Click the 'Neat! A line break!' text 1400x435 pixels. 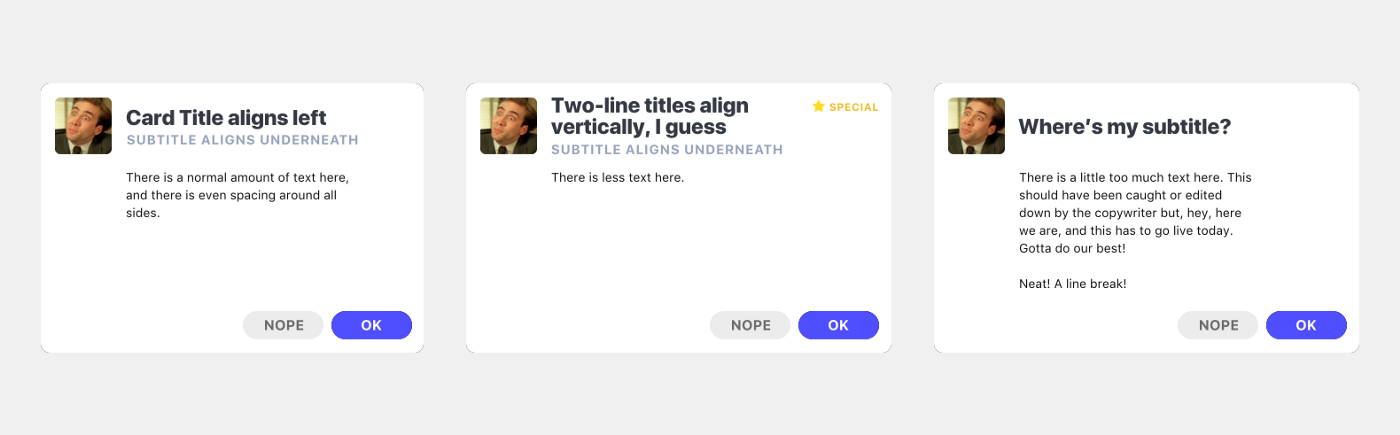1072,284
